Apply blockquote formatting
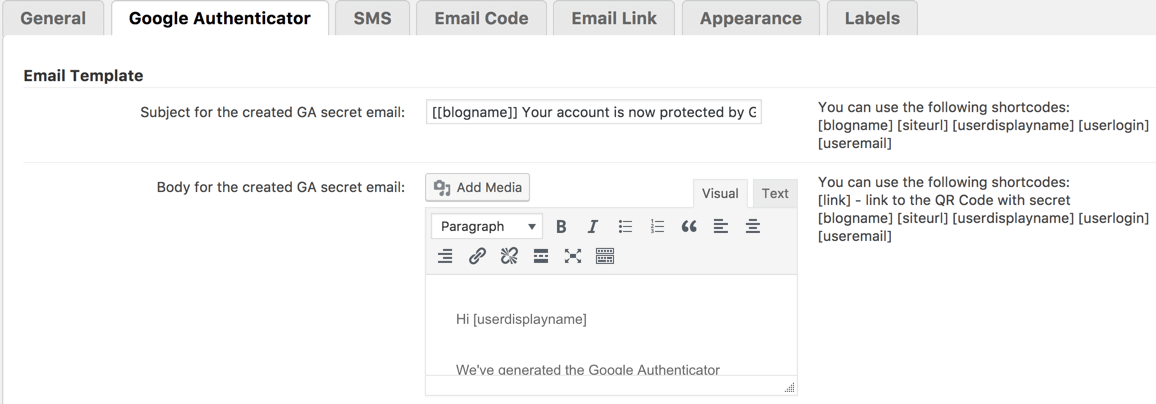Screen dimensions: 1156x404 (688, 227)
